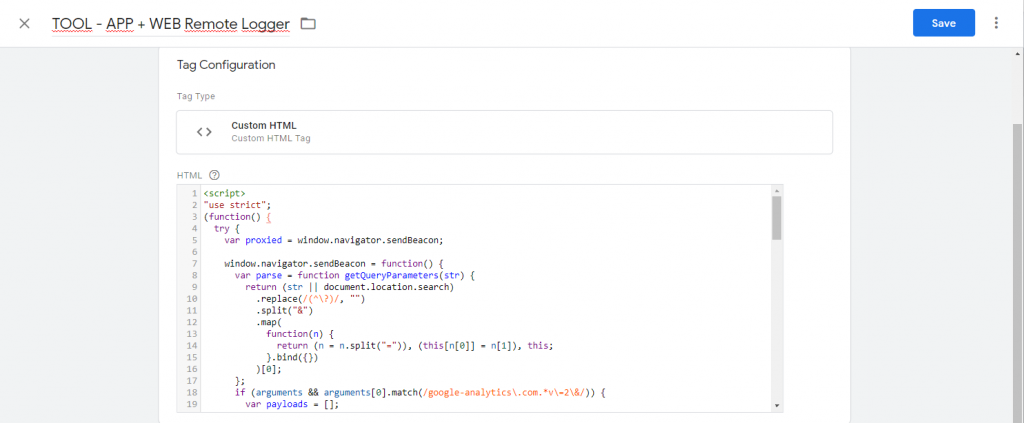Image resolution: width=1024 pixels, height=423 pixels.
Task: Edit tag name TOOL - APP + WEB Remote Logger
Action: tap(170, 24)
